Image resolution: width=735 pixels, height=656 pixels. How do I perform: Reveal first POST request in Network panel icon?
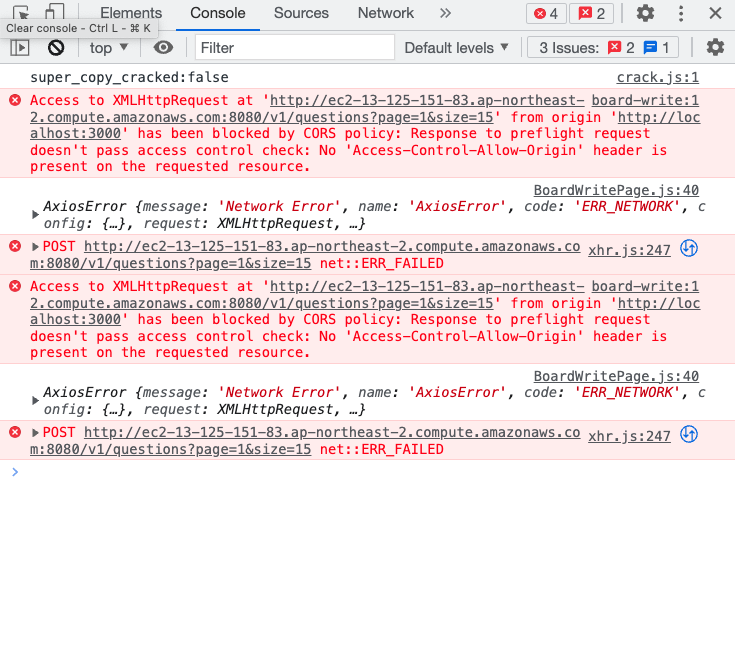[689, 249]
